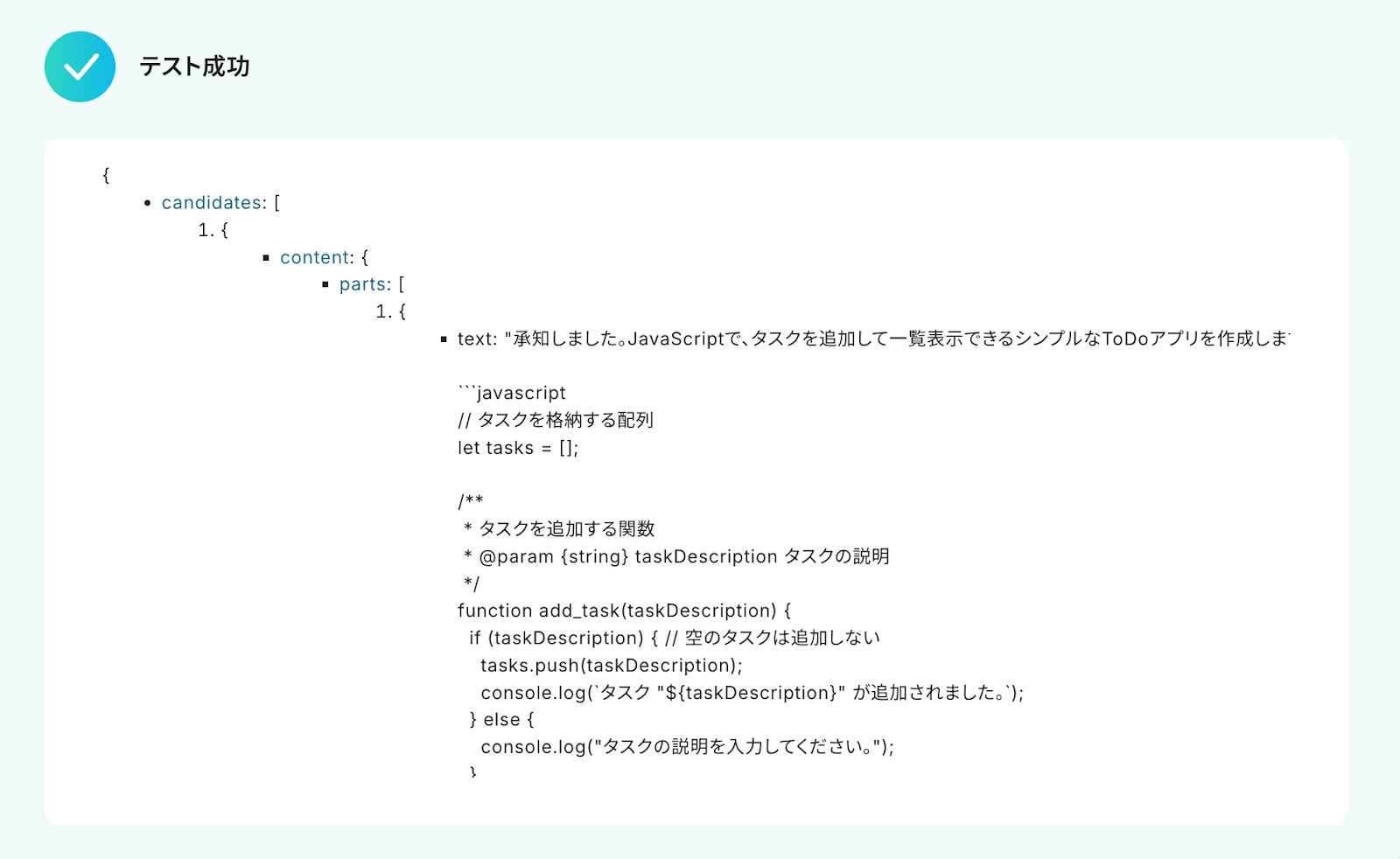
Task: Click the ```javascript code fence line
Action: point(512,393)
